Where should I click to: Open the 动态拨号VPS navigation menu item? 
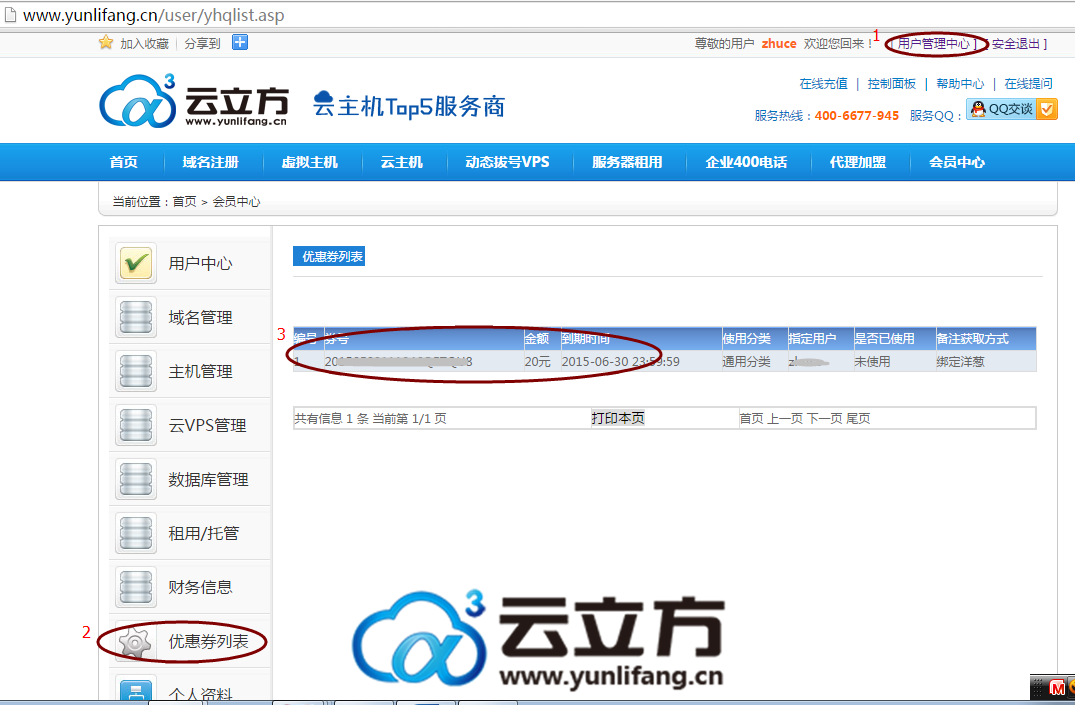coord(507,163)
